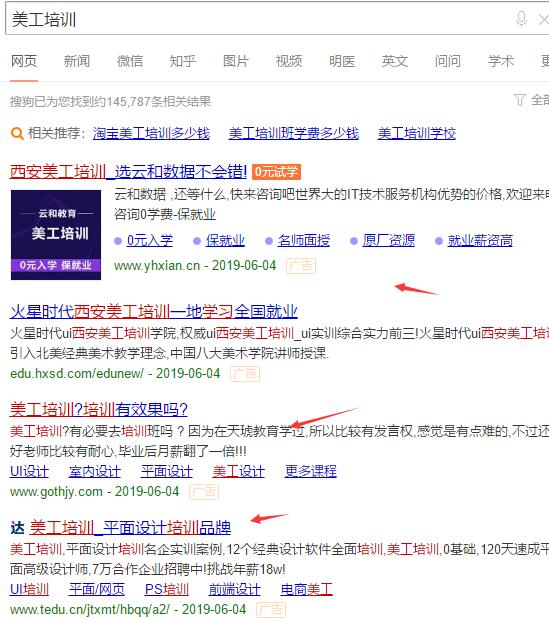Click the 名师面授 sub-link
The width and height of the screenshot is (549, 619).
click(304, 240)
